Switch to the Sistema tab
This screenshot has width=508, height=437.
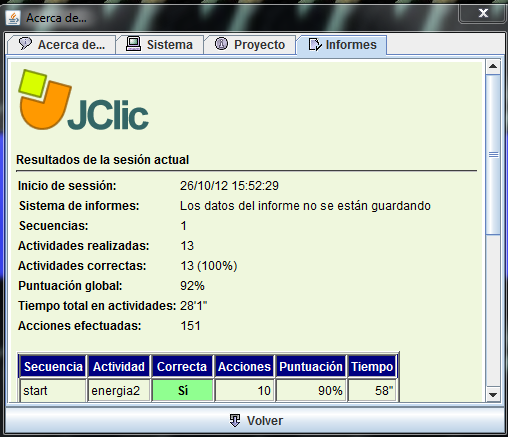click(160, 45)
